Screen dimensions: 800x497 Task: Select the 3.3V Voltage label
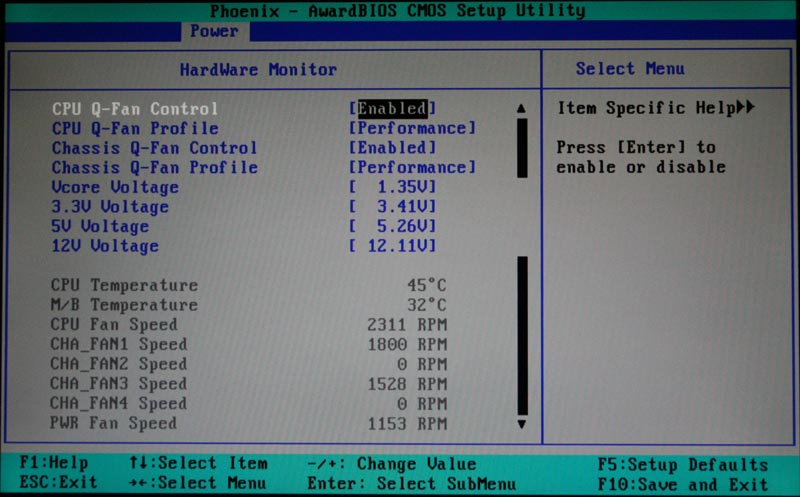(x=110, y=207)
